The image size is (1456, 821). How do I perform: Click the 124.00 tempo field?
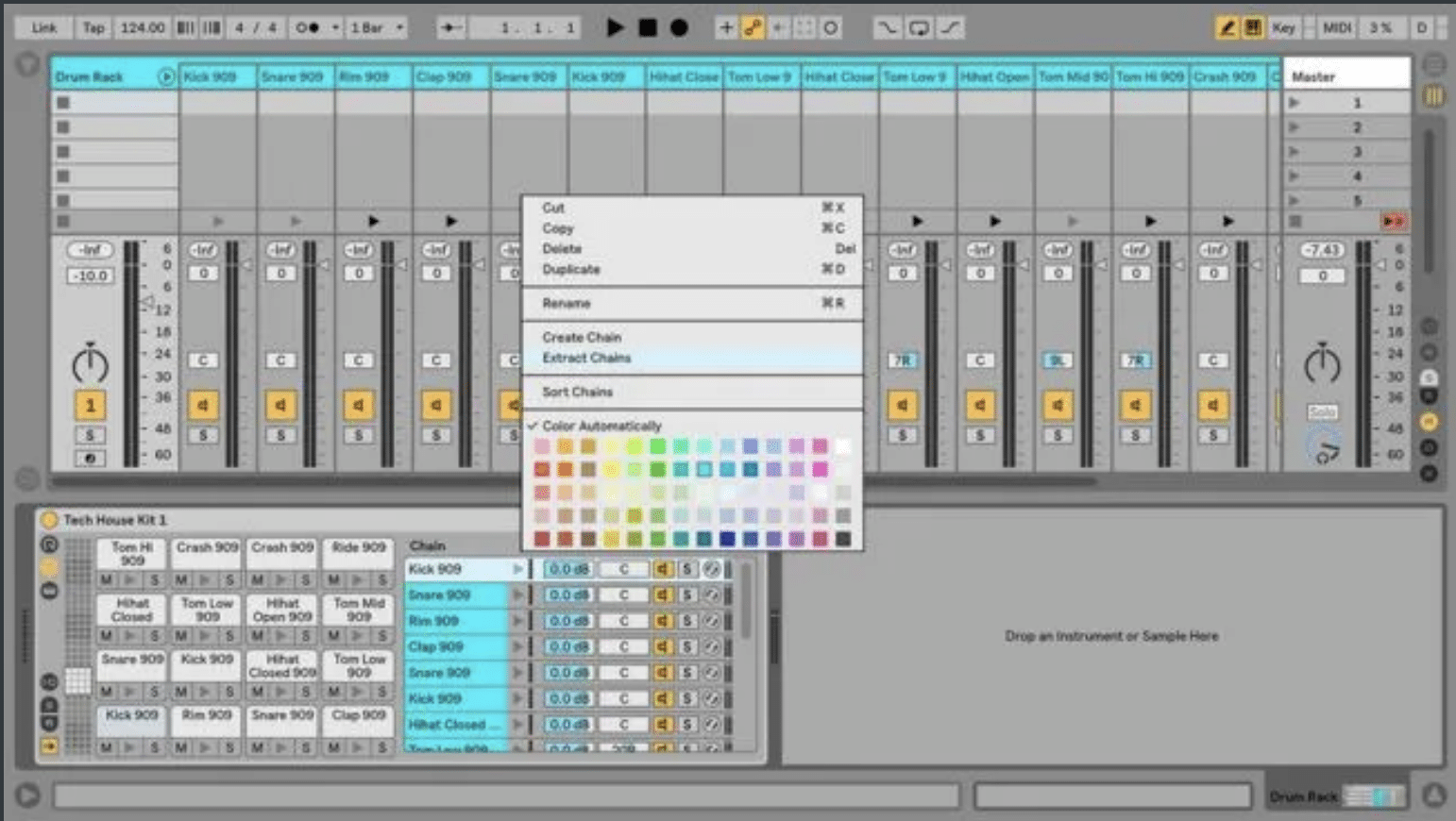[x=143, y=27]
